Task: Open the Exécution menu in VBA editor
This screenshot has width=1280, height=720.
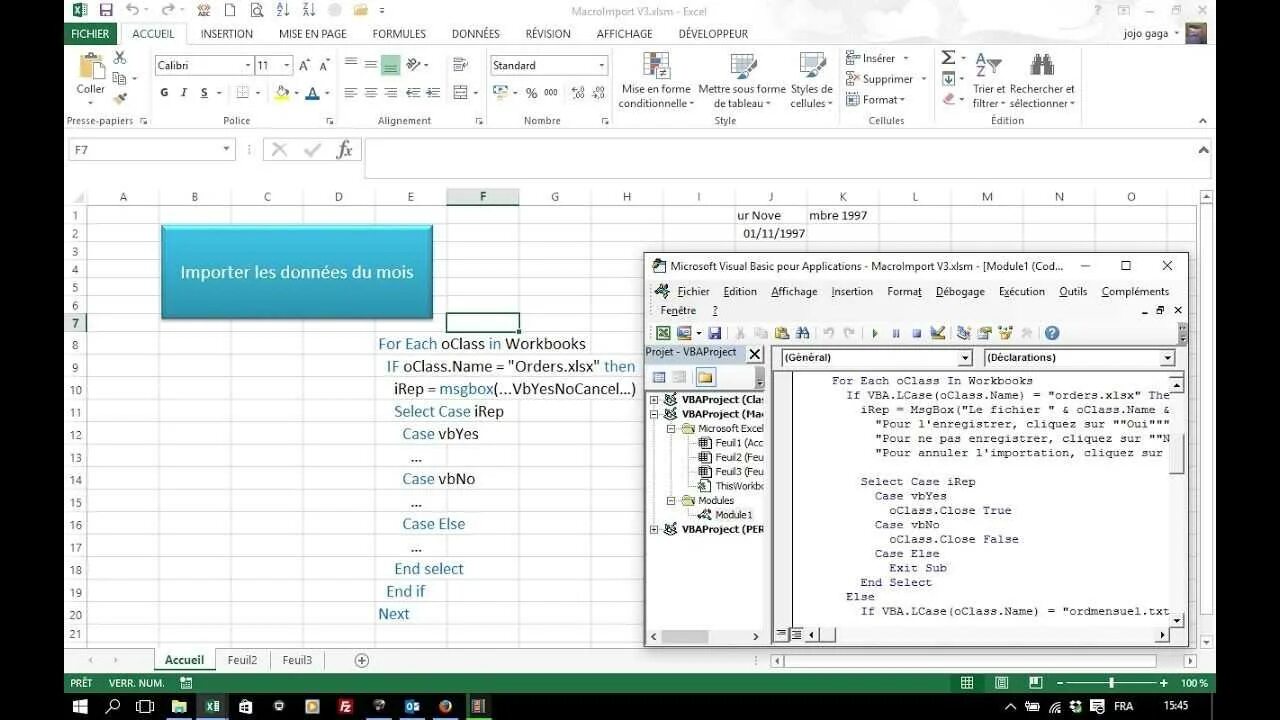Action: [1021, 291]
